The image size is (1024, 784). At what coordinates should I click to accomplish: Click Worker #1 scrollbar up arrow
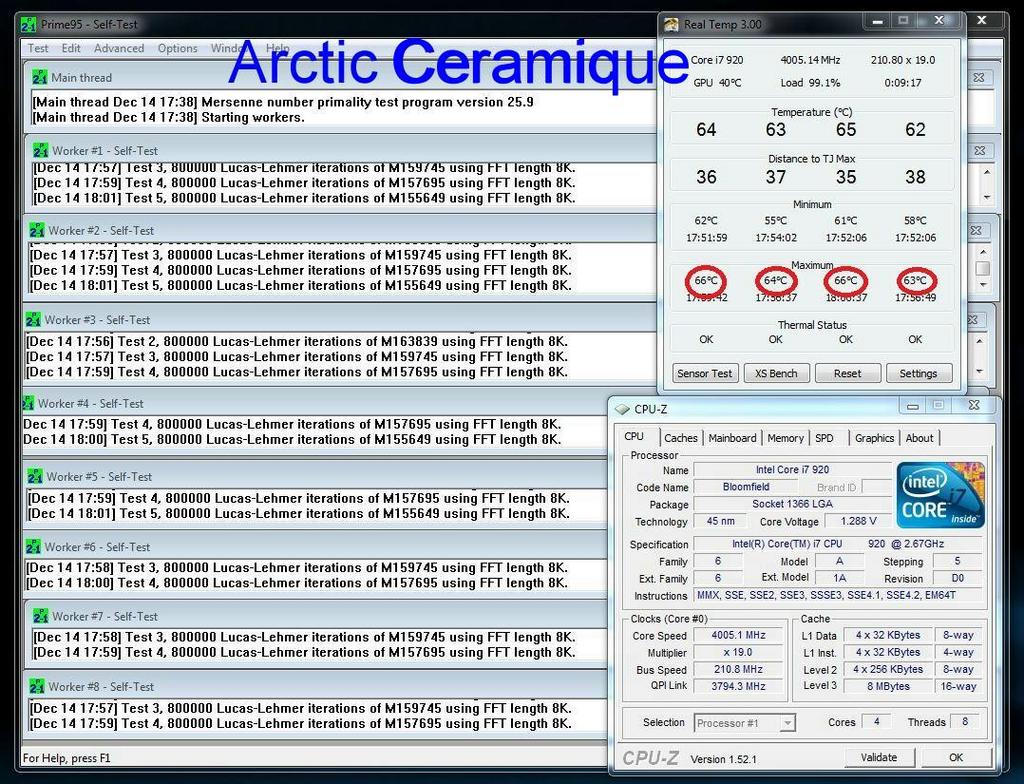tap(987, 172)
